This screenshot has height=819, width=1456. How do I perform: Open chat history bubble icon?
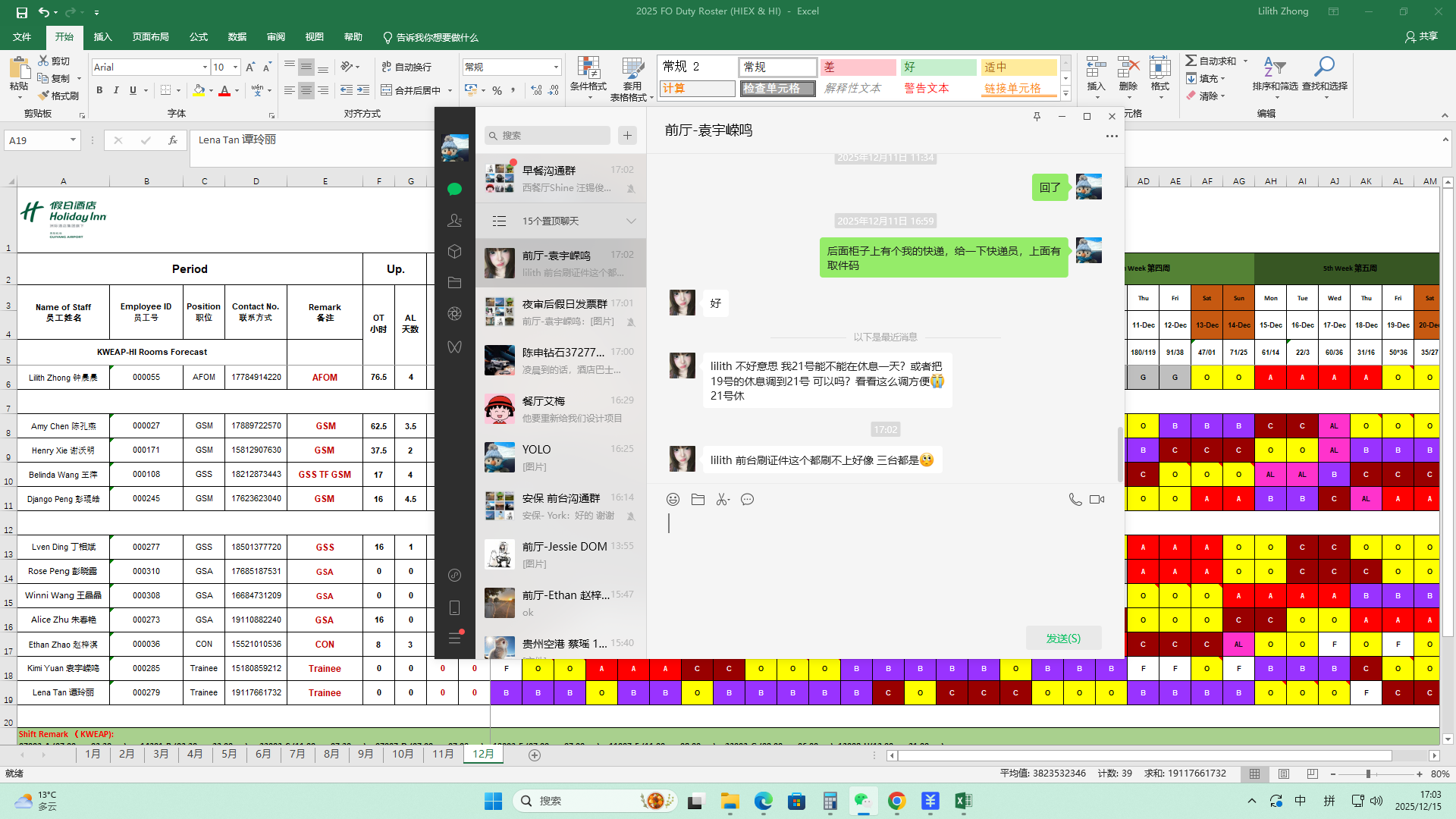coord(747,499)
